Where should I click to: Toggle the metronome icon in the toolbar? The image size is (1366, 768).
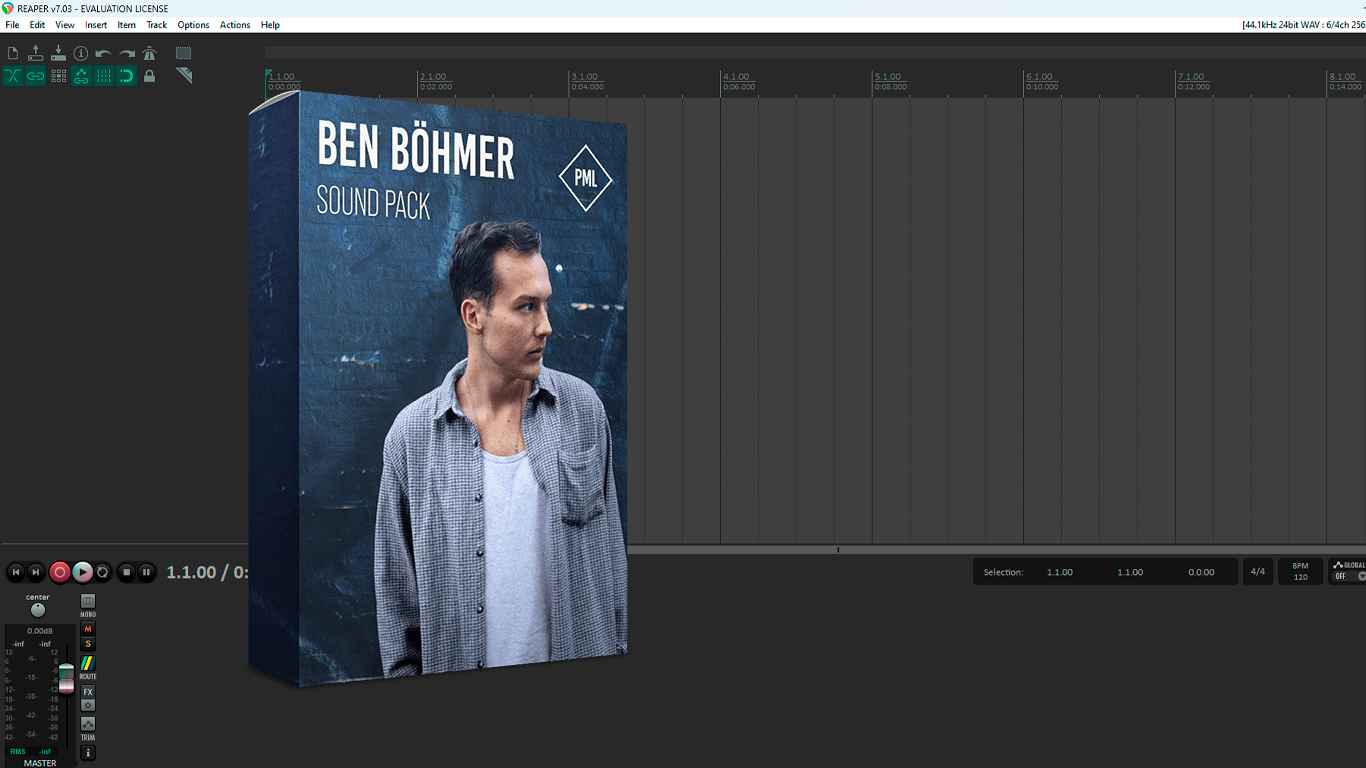149,53
